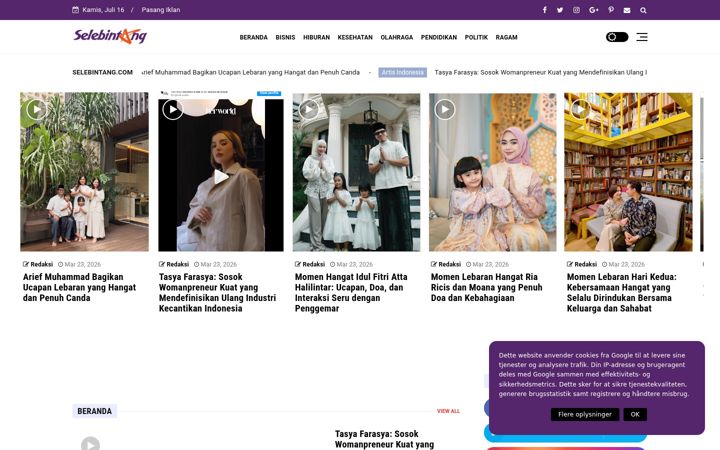This screenshot has width=720, height=450.
Task: Open the Instagram social icon
Action: (x=576, y=10)
